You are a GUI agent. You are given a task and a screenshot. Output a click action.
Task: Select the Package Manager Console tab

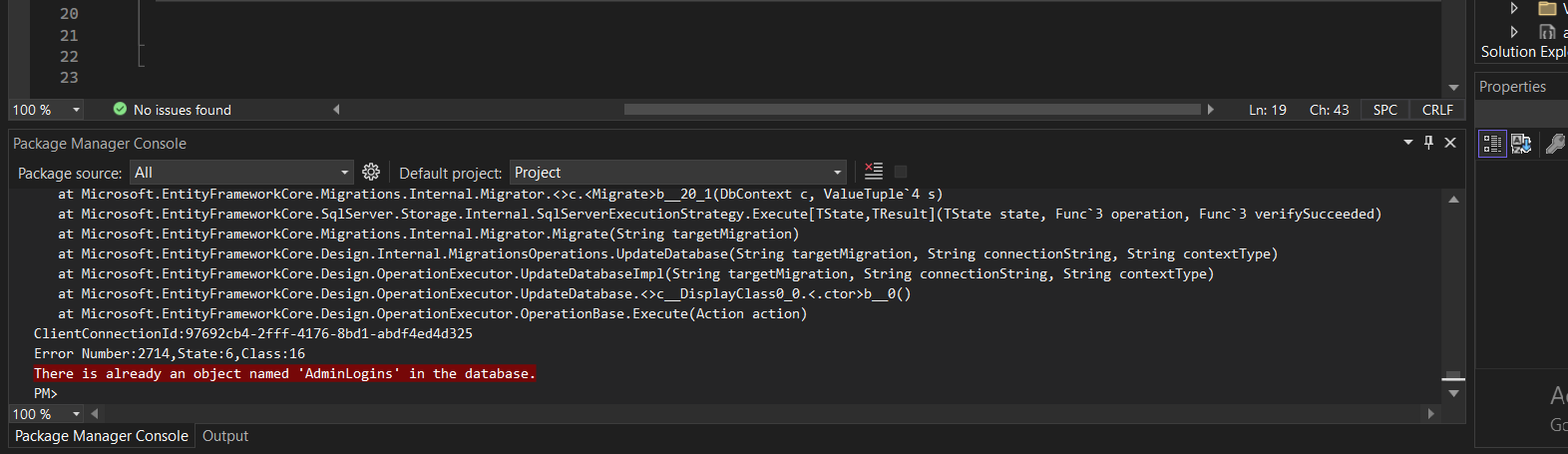click(x=101, y=436)
